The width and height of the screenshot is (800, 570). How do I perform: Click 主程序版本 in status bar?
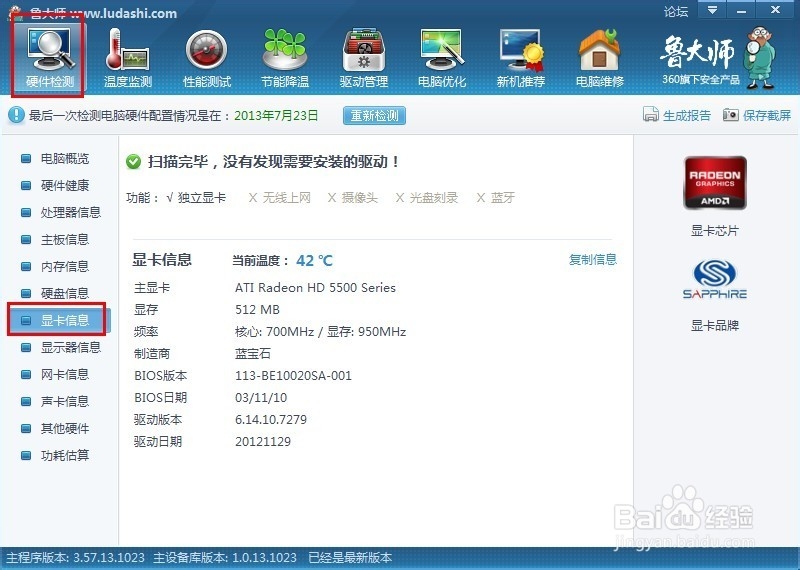tap(75, 557)
